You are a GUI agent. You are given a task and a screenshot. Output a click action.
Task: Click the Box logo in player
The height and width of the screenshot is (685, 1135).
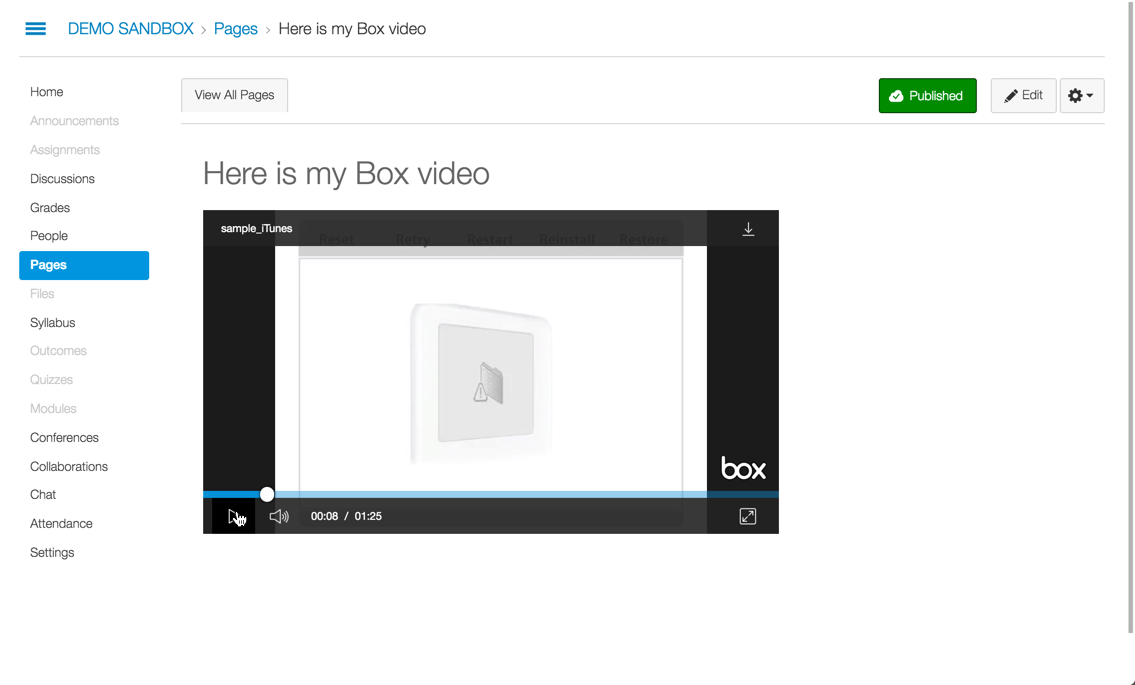pyautogui.click(x=743, y=468)
